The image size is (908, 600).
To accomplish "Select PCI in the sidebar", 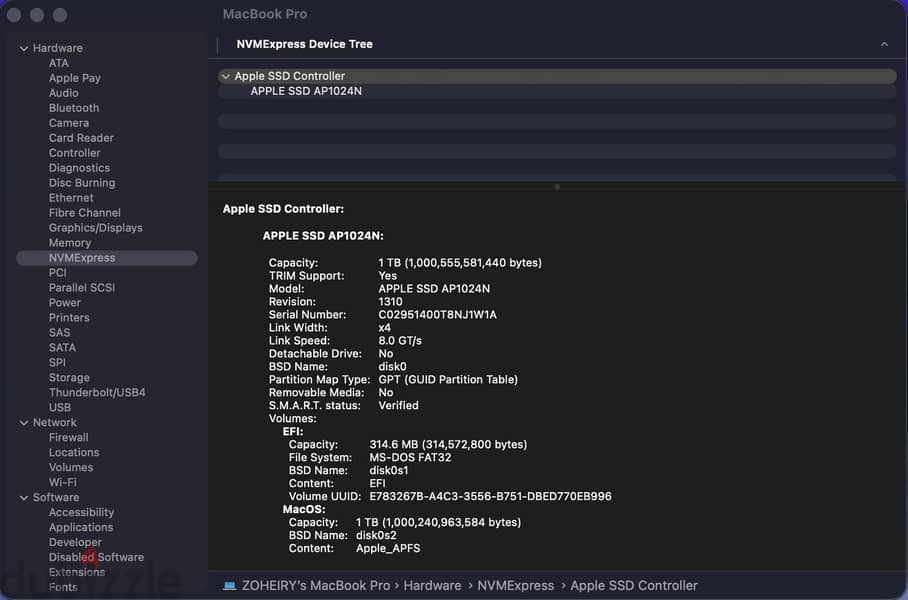I will (x=57, y=273).
